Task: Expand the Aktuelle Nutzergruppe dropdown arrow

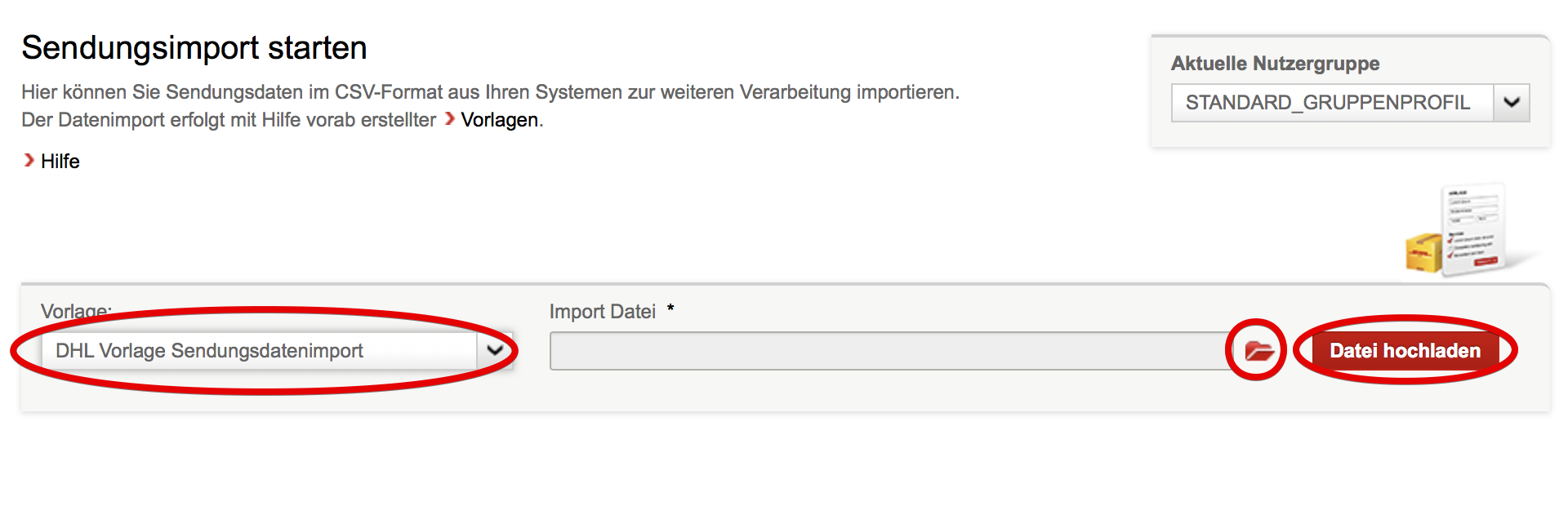Action: pos(1512,103)
